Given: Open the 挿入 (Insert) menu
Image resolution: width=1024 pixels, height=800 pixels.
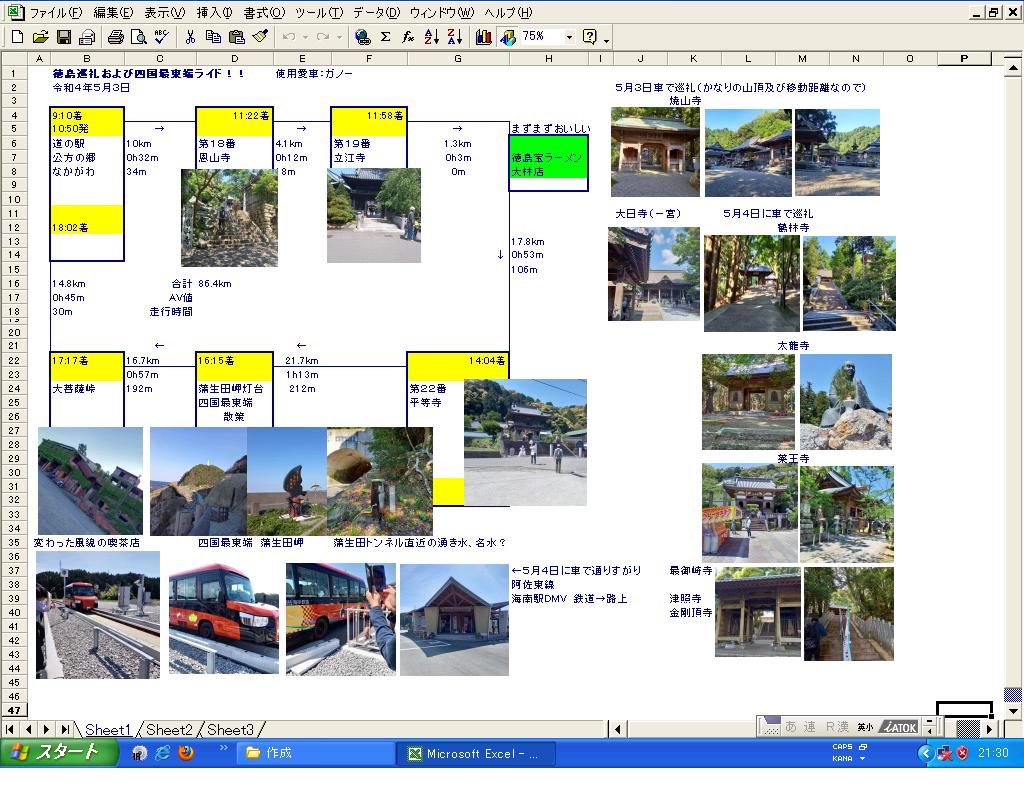Looking at the screenshot, I should click(214, 13).
